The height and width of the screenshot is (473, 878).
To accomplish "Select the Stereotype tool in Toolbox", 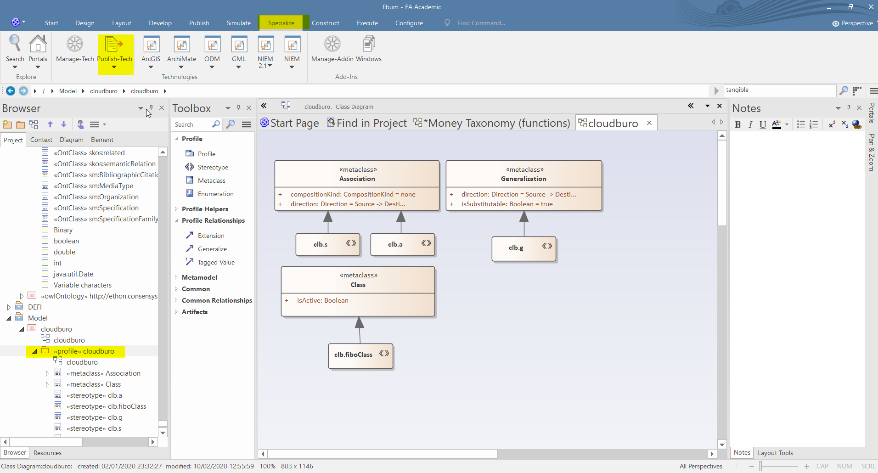I will 209,167.
